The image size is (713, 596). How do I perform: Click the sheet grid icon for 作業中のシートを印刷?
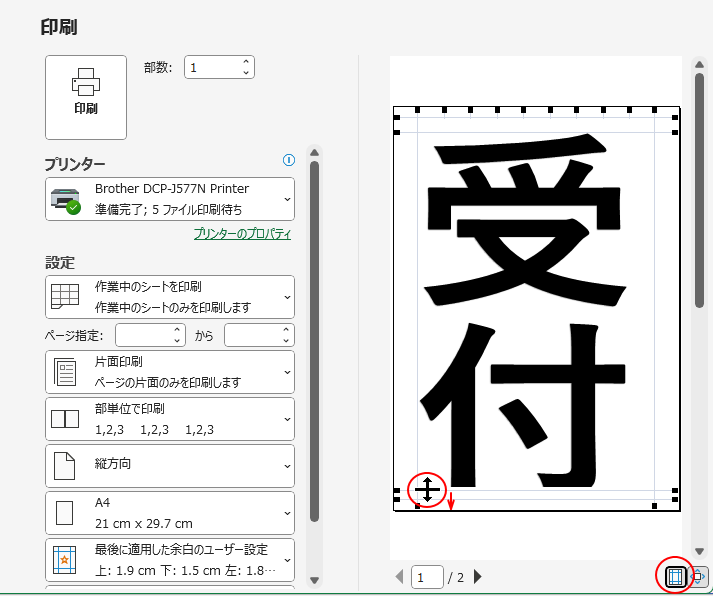pyautogui.click(x=65, y=296)
